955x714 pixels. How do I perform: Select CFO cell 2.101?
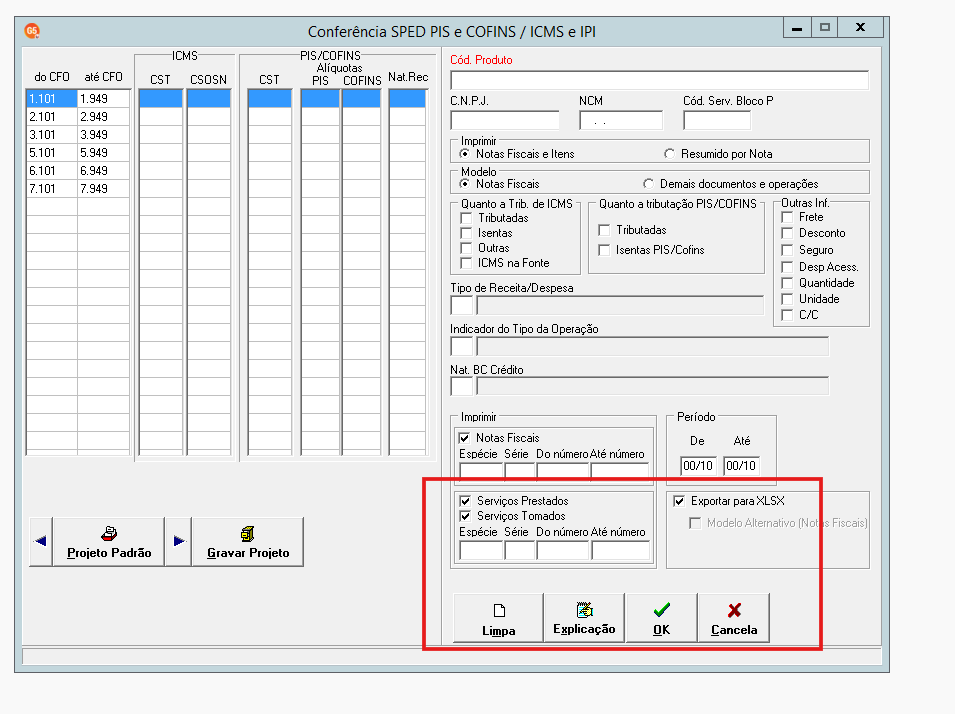52,116
